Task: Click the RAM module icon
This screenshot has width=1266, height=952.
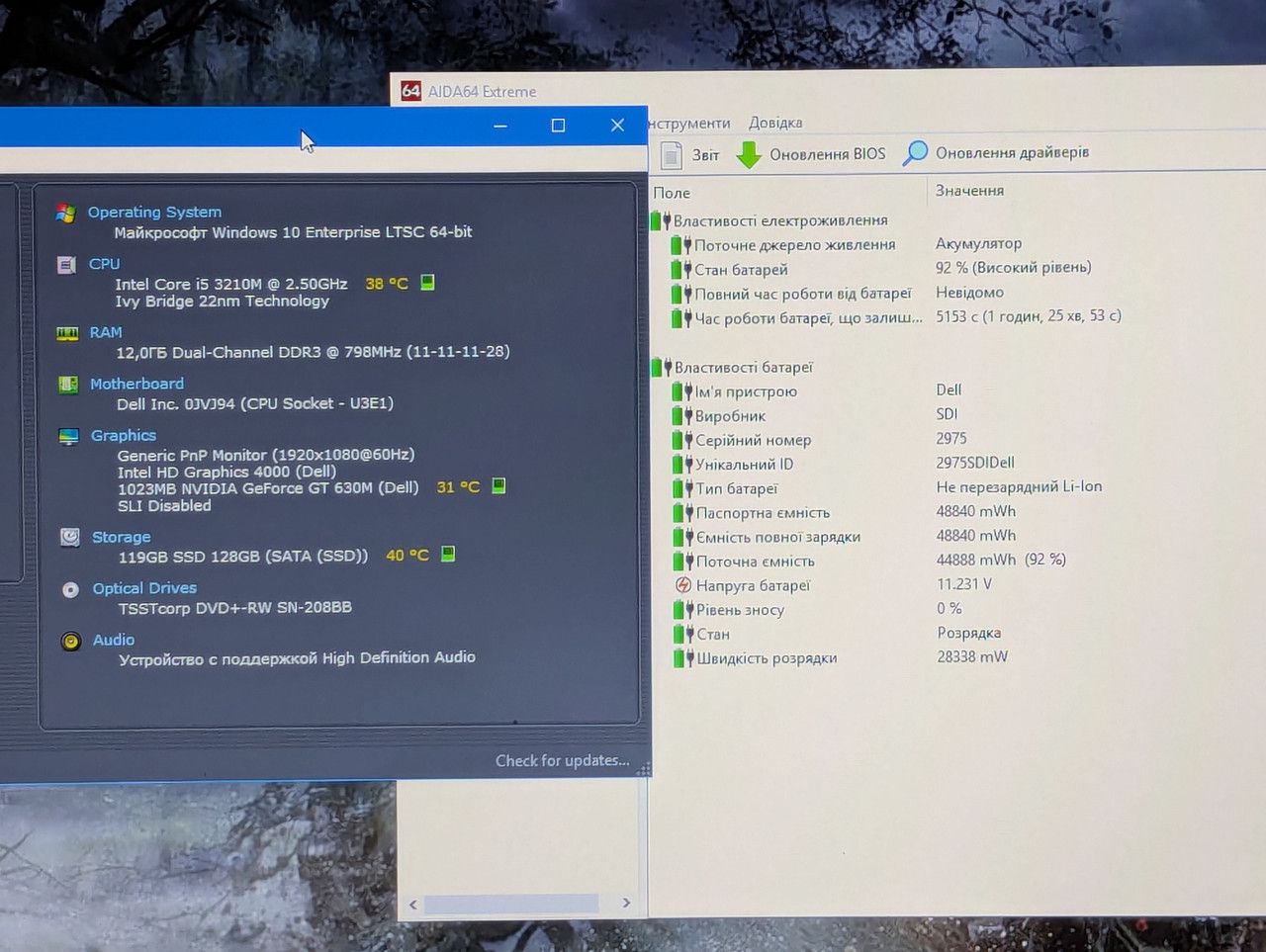Action: (67, 333)
